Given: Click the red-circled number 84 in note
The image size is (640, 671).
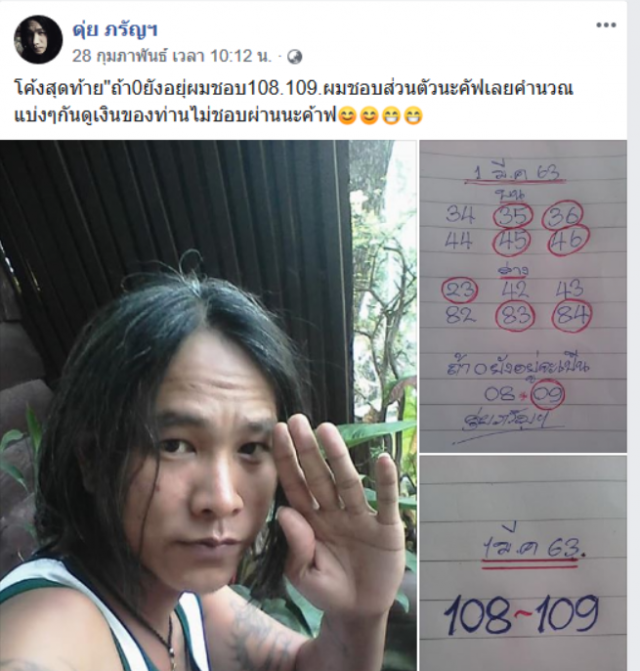Looking at the screenshot, I should pyautogui.click(x=571, y=317).
